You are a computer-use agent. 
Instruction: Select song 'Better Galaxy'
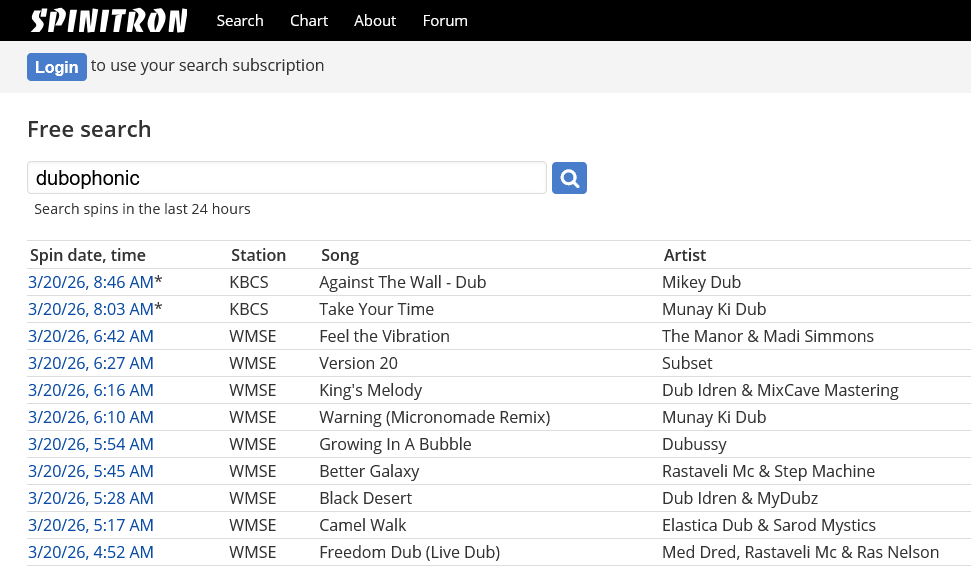(x=369, y=471)
